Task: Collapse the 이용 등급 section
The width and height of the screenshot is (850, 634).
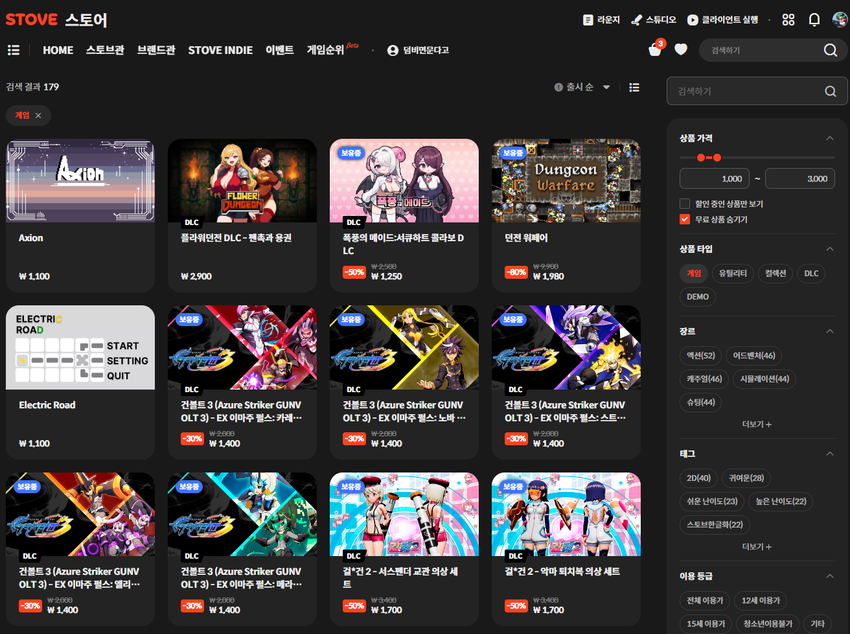Action: click(829, 576)
